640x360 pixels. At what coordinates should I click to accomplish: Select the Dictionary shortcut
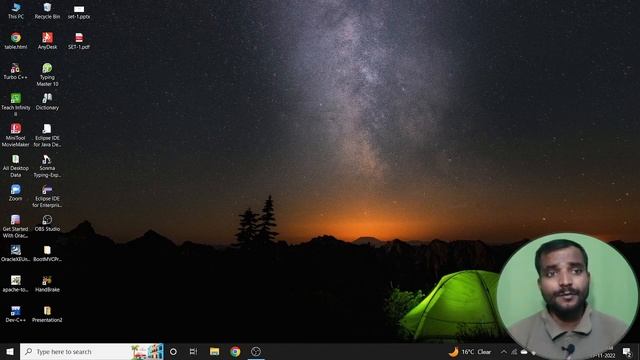pos(47,102)
